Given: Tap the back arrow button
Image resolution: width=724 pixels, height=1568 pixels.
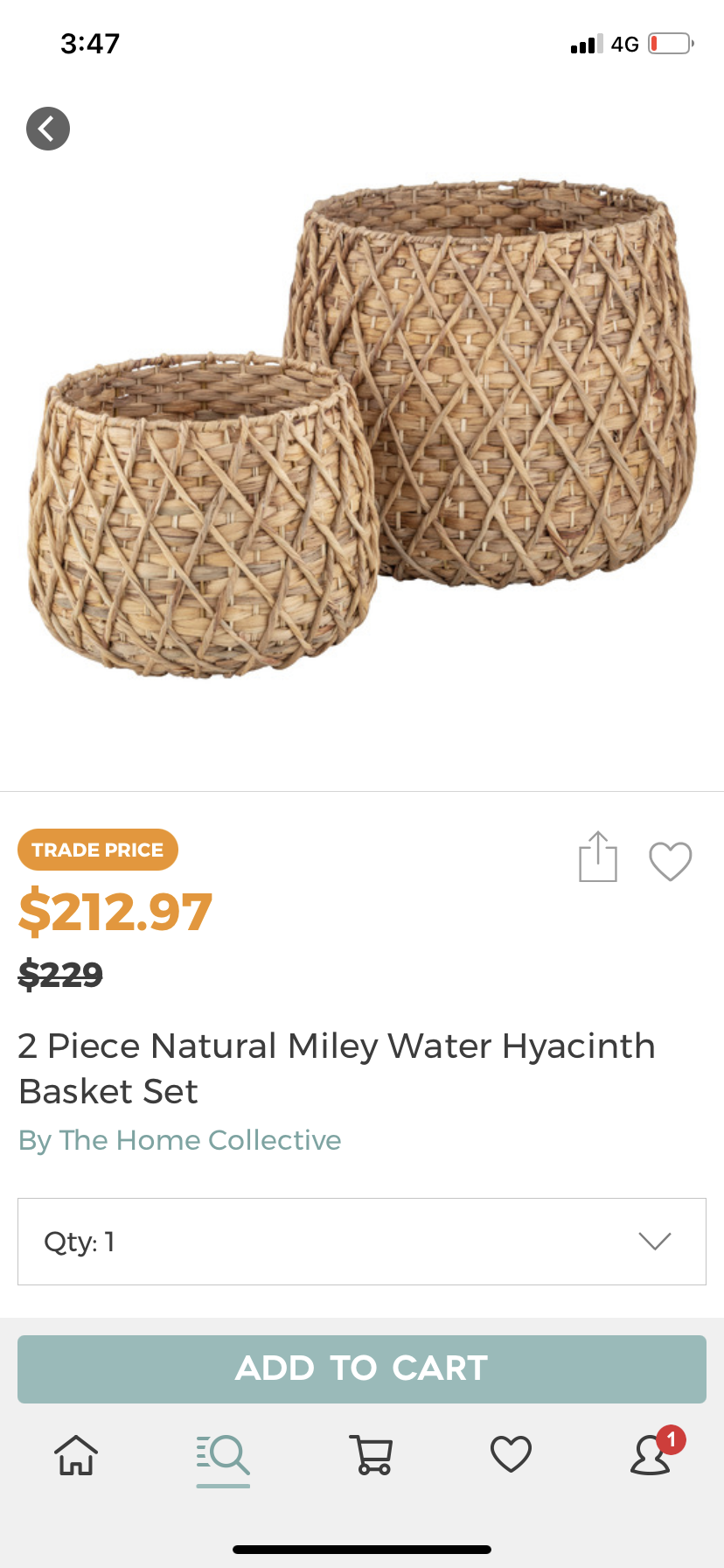Looking at the screenshot, I should coord(48,129).
